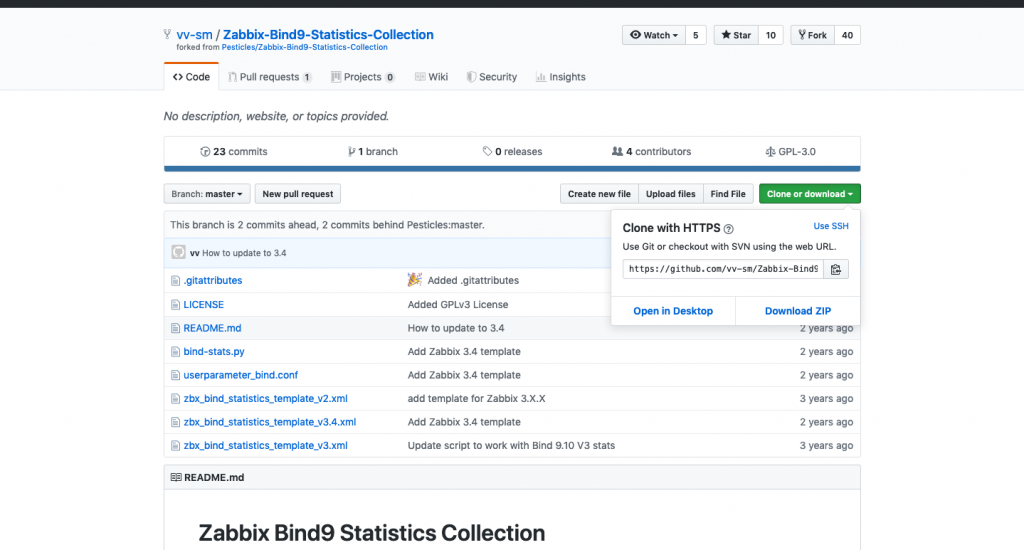Open the Security tab

[492, 77]
